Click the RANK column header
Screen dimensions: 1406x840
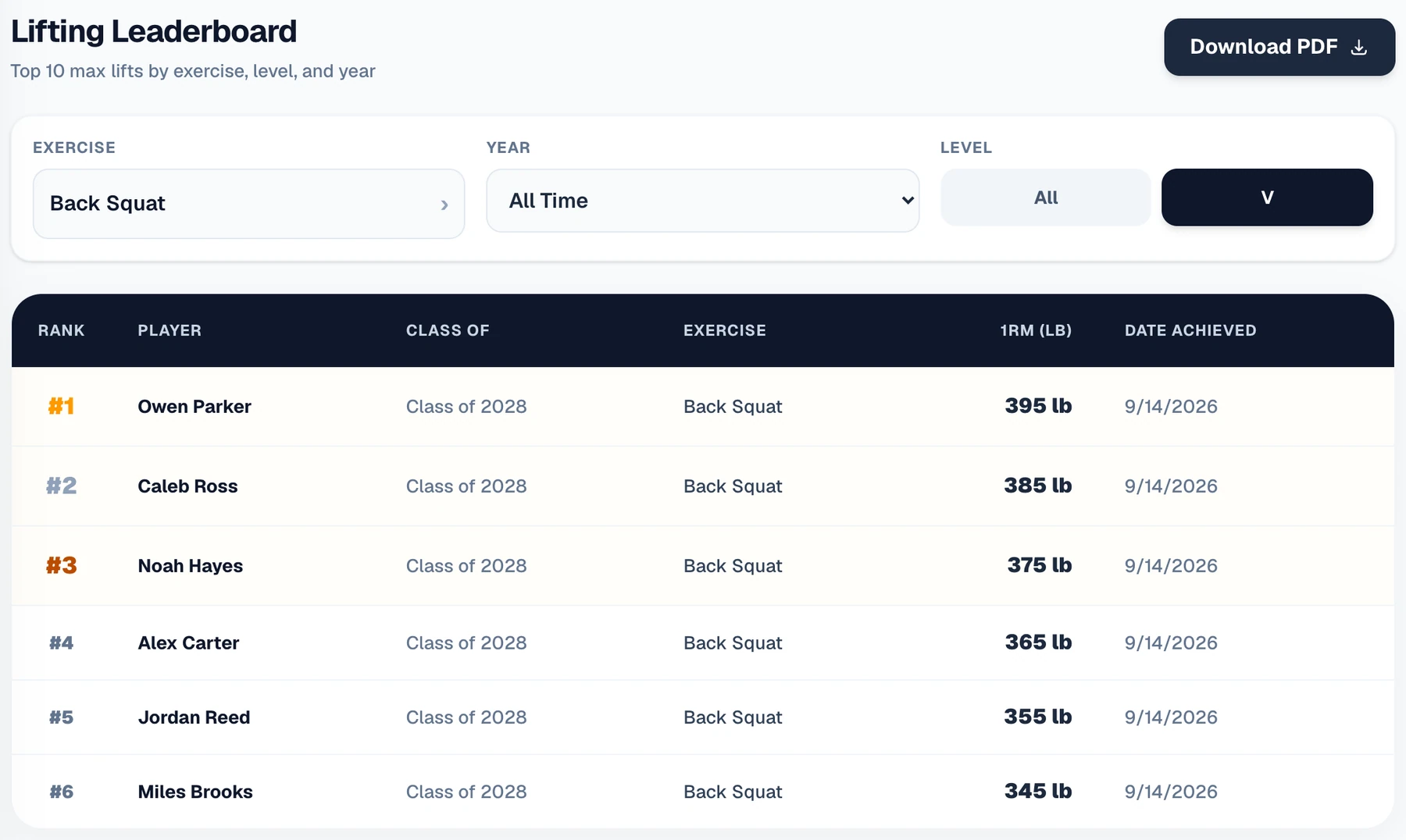[x=61, y=330]
